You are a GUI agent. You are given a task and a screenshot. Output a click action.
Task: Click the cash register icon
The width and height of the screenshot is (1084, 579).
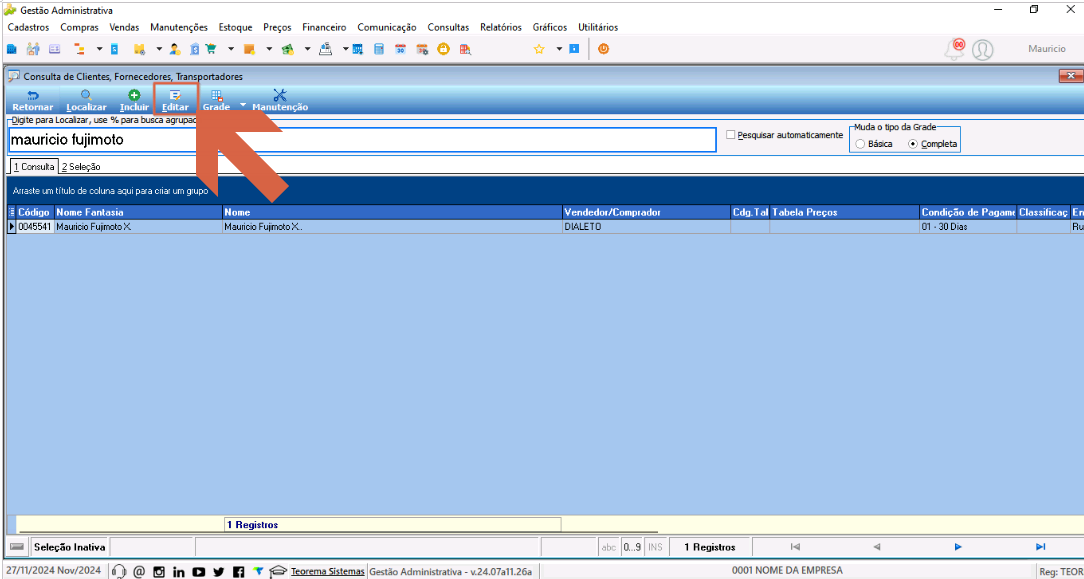click(326, 49)
